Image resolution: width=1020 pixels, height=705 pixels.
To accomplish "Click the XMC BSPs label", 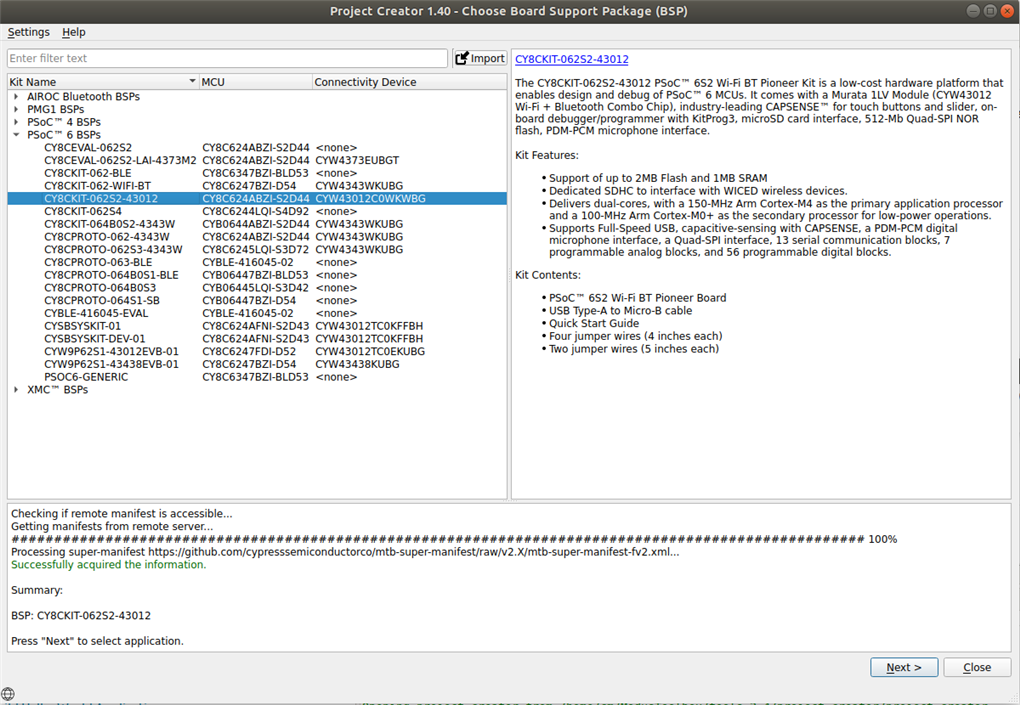I will click(57, 390).
